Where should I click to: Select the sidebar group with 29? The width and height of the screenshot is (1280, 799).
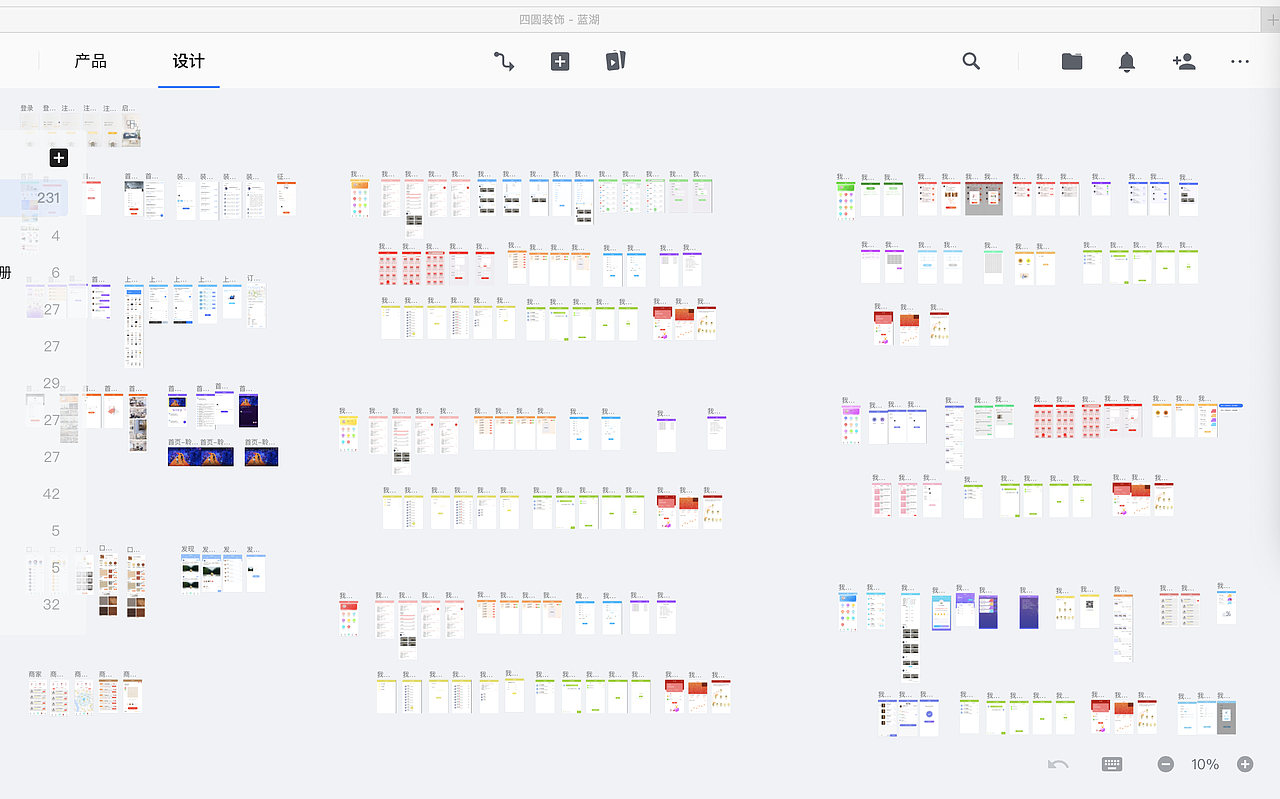click(x=51, y=384)
